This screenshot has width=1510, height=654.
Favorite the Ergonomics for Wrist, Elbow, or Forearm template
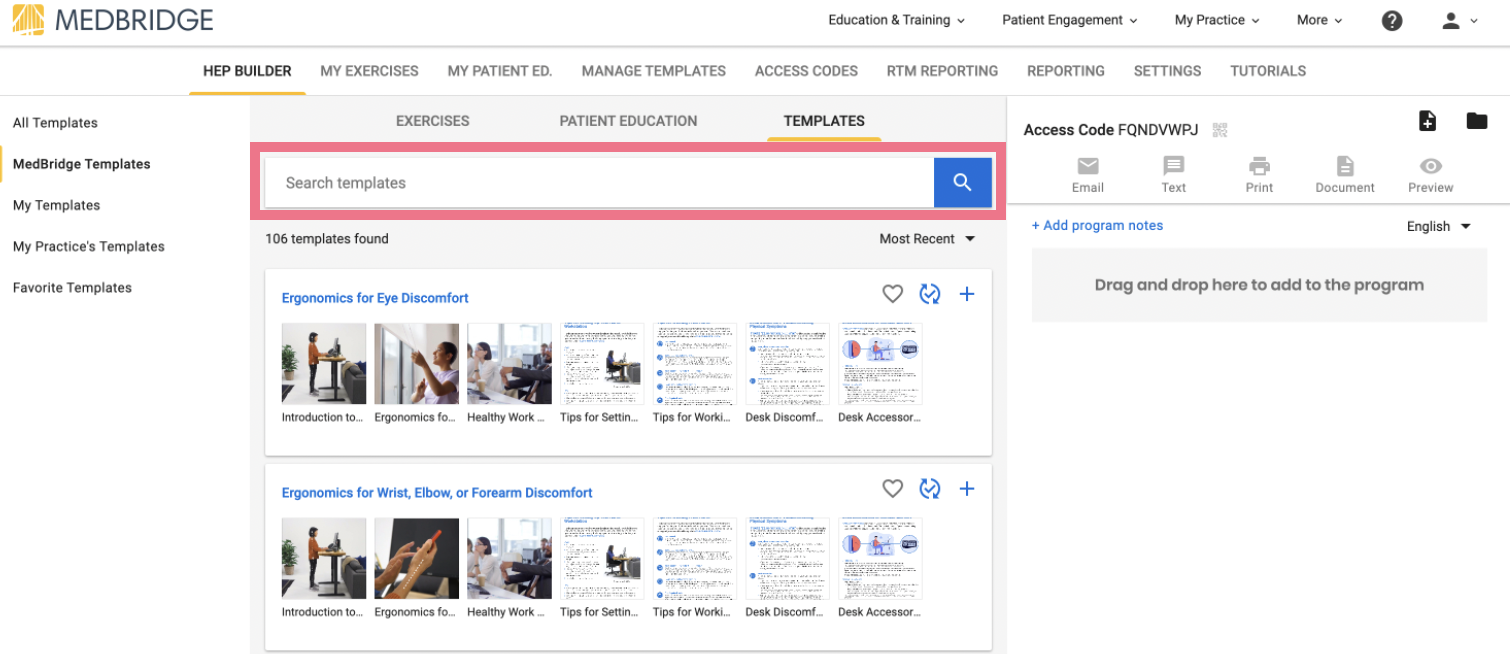[892, 488]
